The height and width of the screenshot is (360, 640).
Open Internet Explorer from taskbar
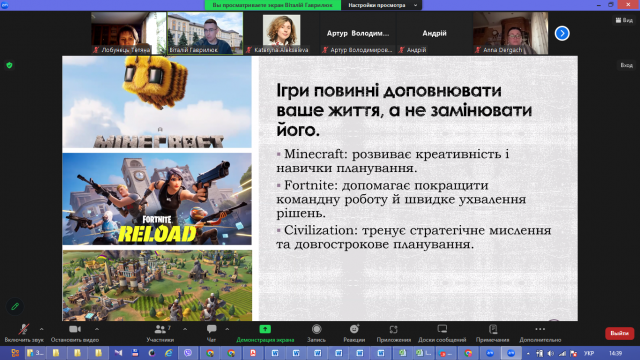[x=168, y=353]
